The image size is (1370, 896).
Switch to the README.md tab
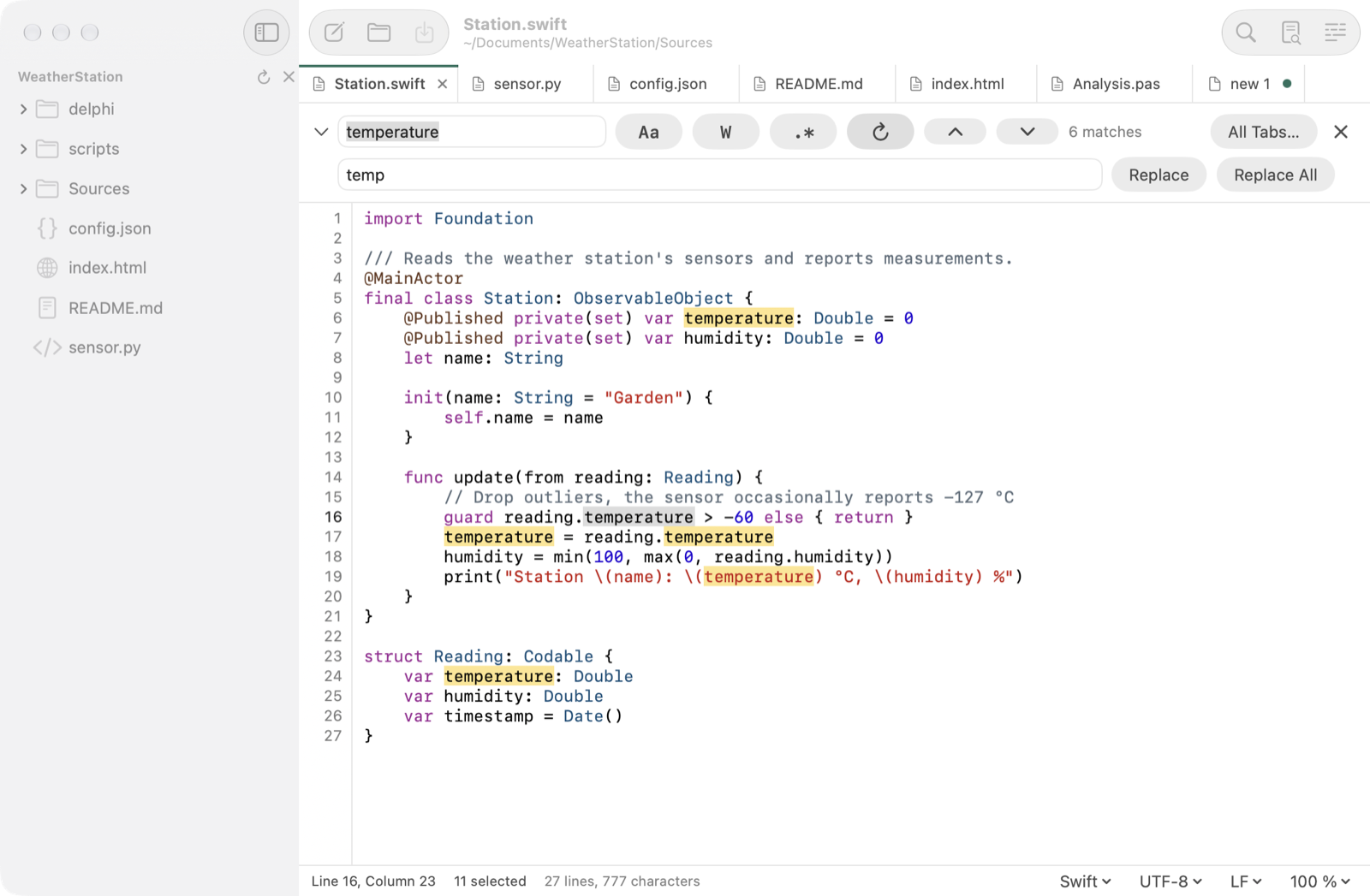(818, 84)
